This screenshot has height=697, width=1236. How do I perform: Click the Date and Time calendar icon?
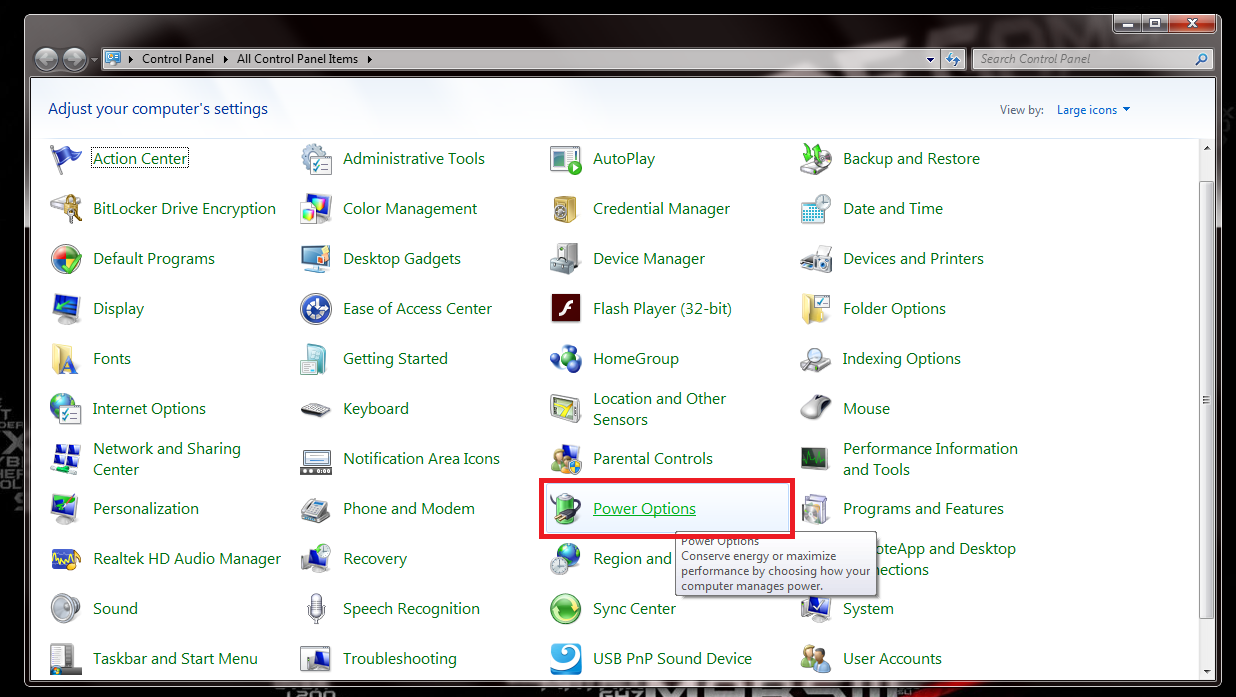pos(816,209)
